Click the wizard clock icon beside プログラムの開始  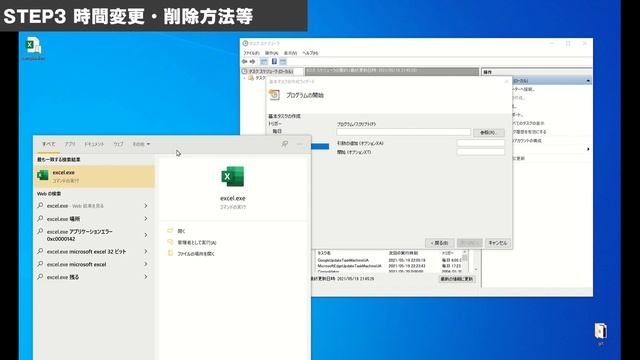[274, 95]
